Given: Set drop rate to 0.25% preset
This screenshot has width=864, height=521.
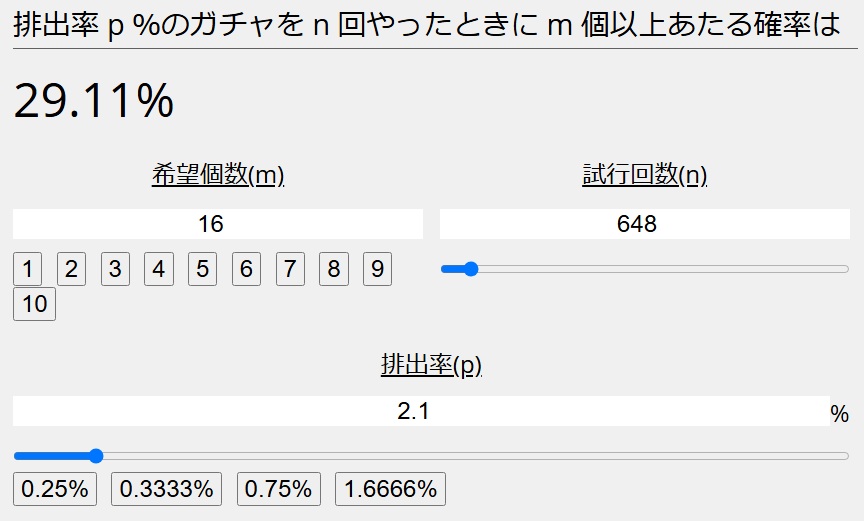Looking at the screenshot, I should pyautogui.click(x=55, y=489).
